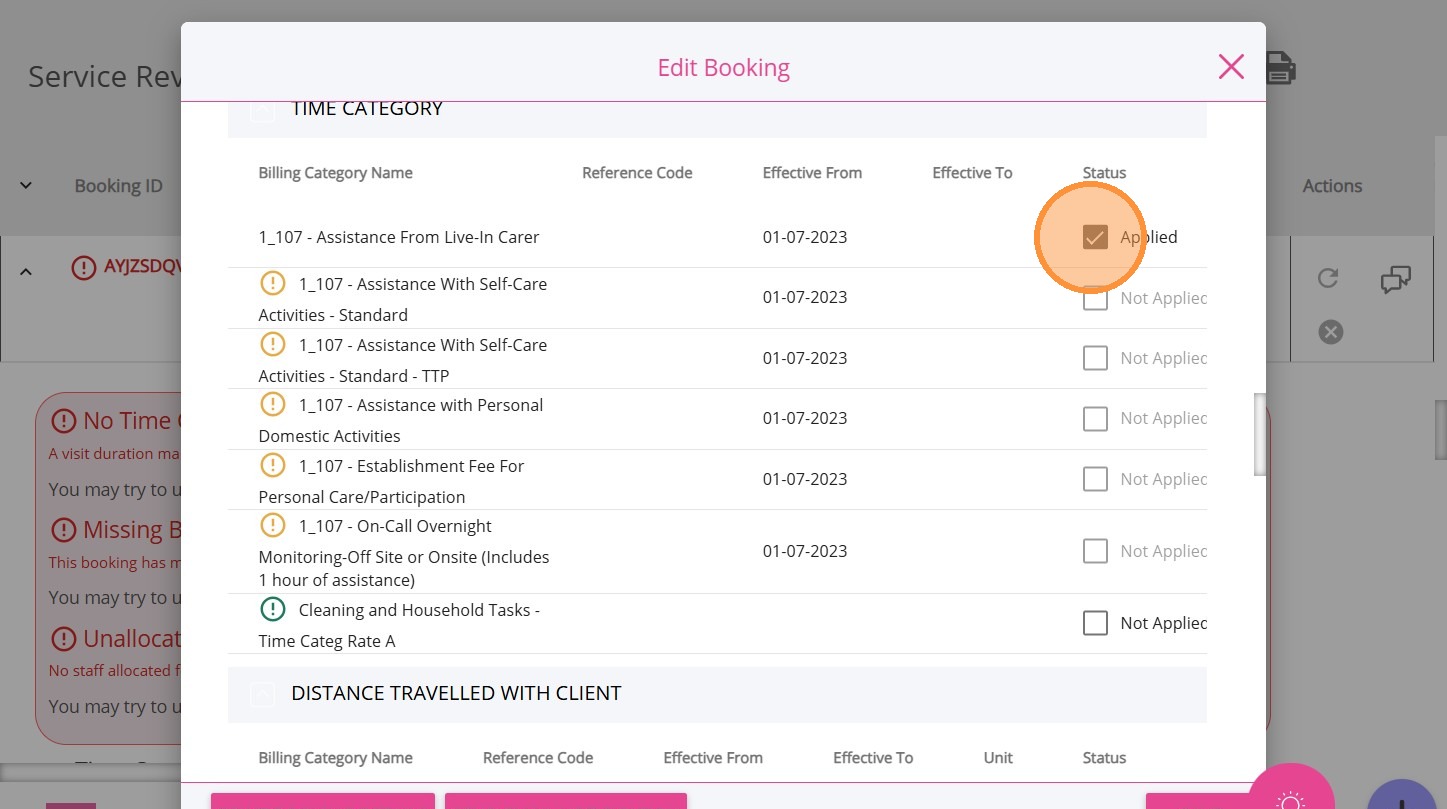Click the Billing Category Name column header
This screenshot has width=1447, height=809.
click(x=335, y=173)
